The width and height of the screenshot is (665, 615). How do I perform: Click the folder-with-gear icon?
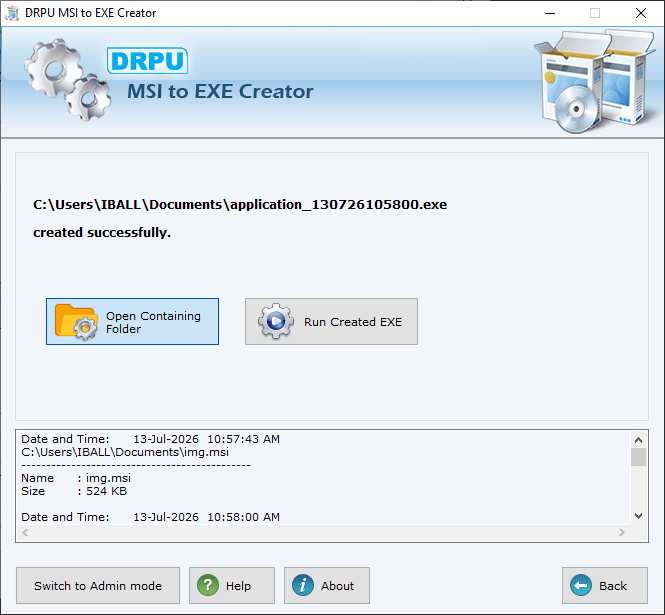tap(76, 322)
